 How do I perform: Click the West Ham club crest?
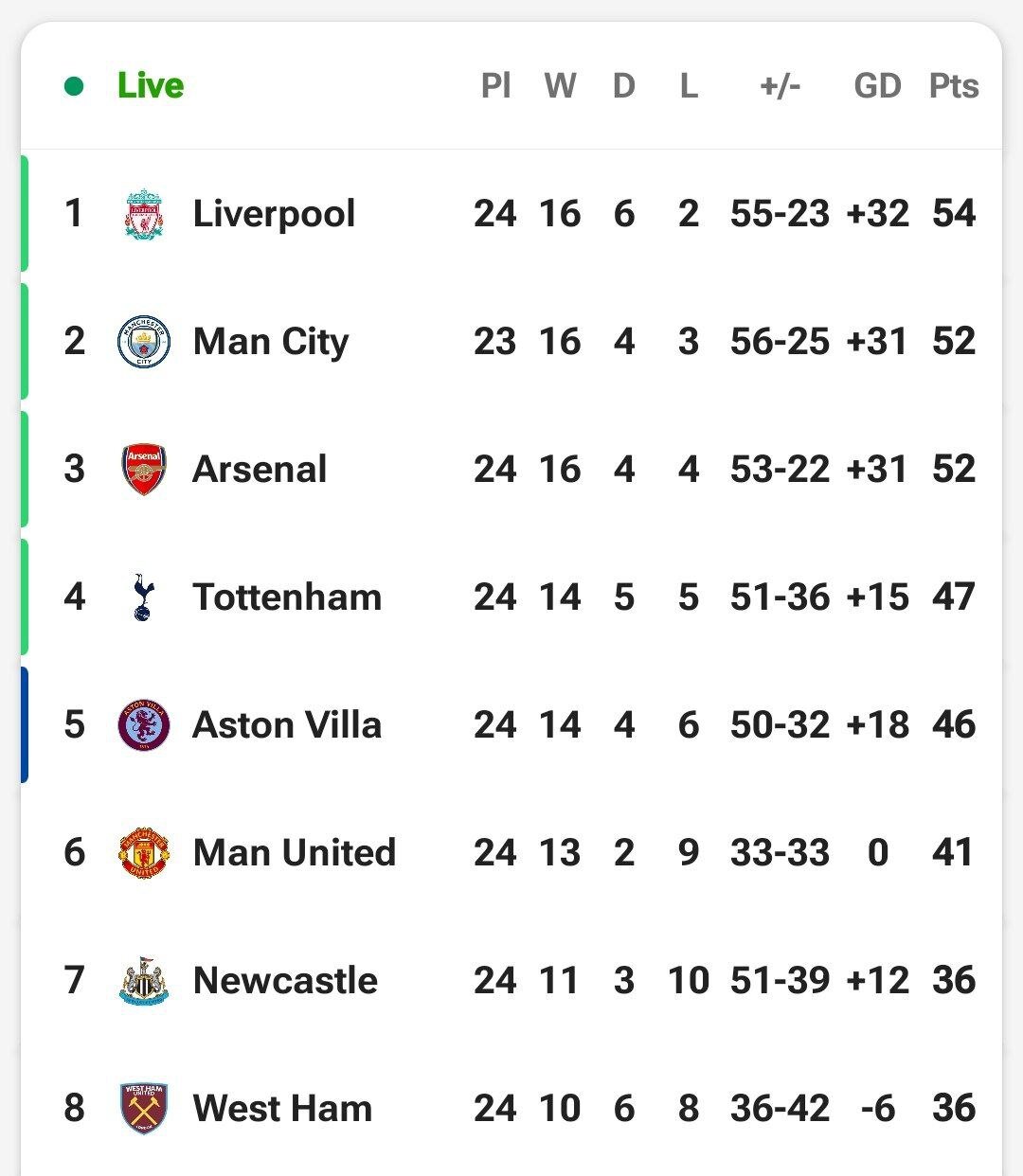click(x=144, y=1109)
